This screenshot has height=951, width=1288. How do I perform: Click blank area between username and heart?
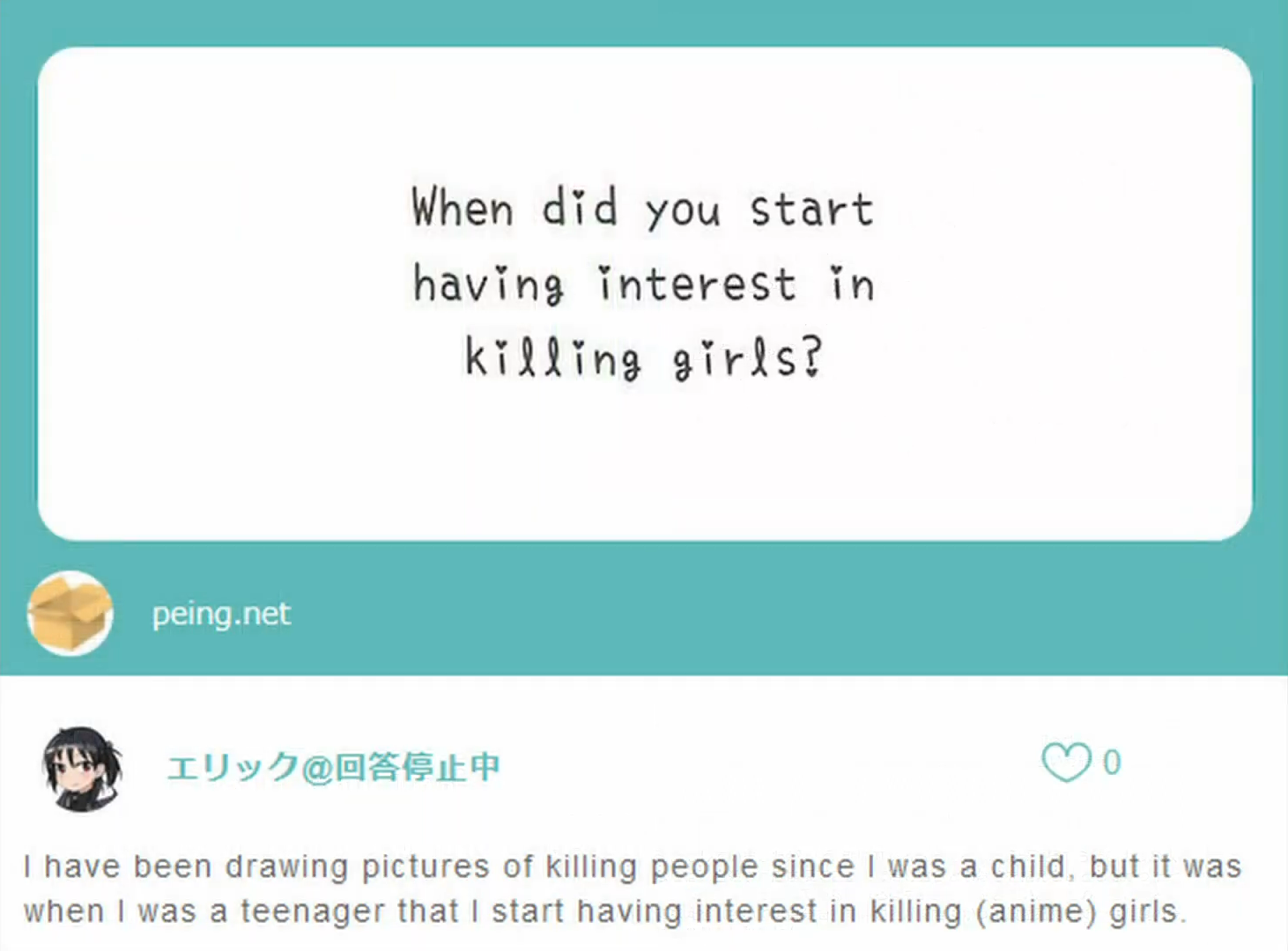point(771,766)
